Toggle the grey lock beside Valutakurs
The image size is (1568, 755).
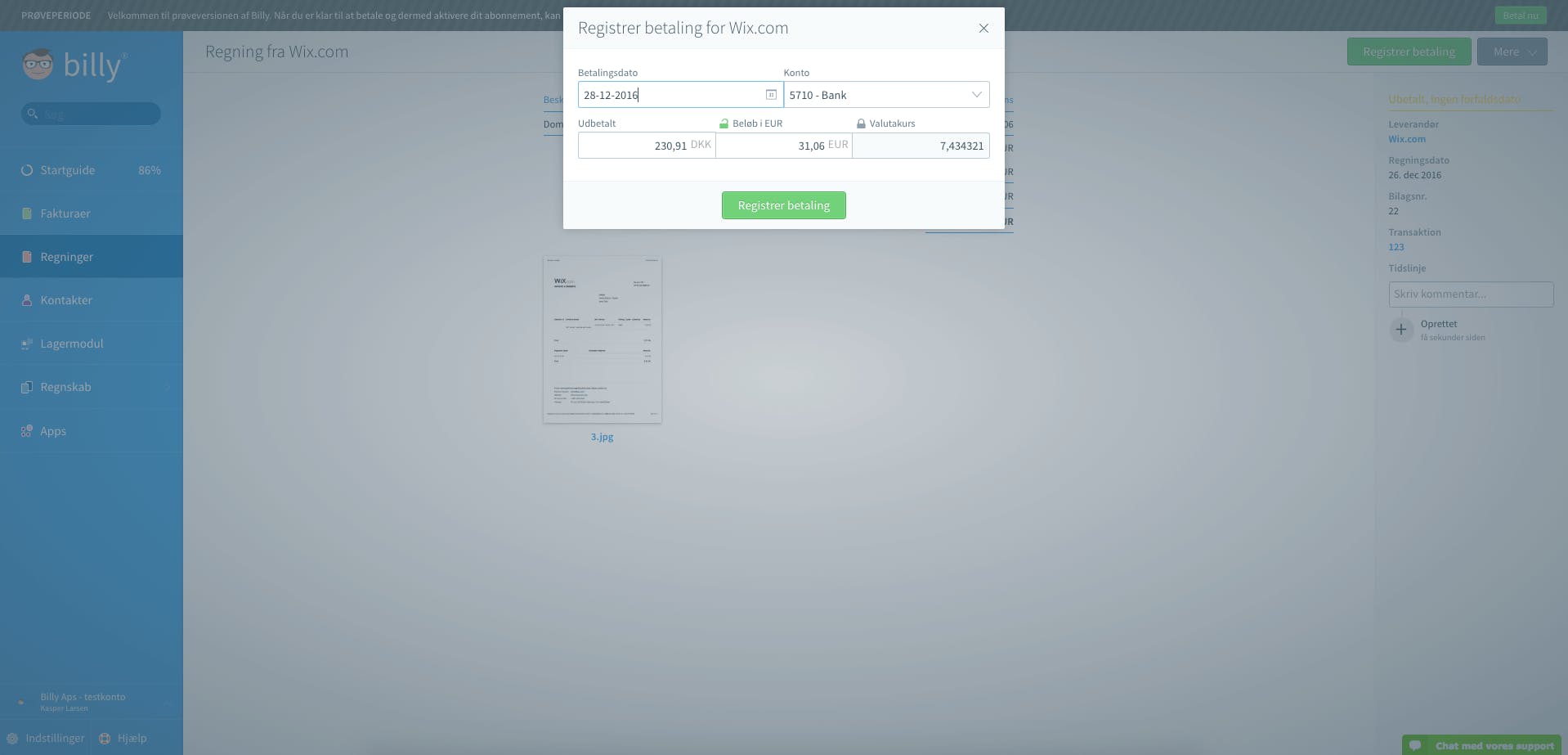[861, 124]
